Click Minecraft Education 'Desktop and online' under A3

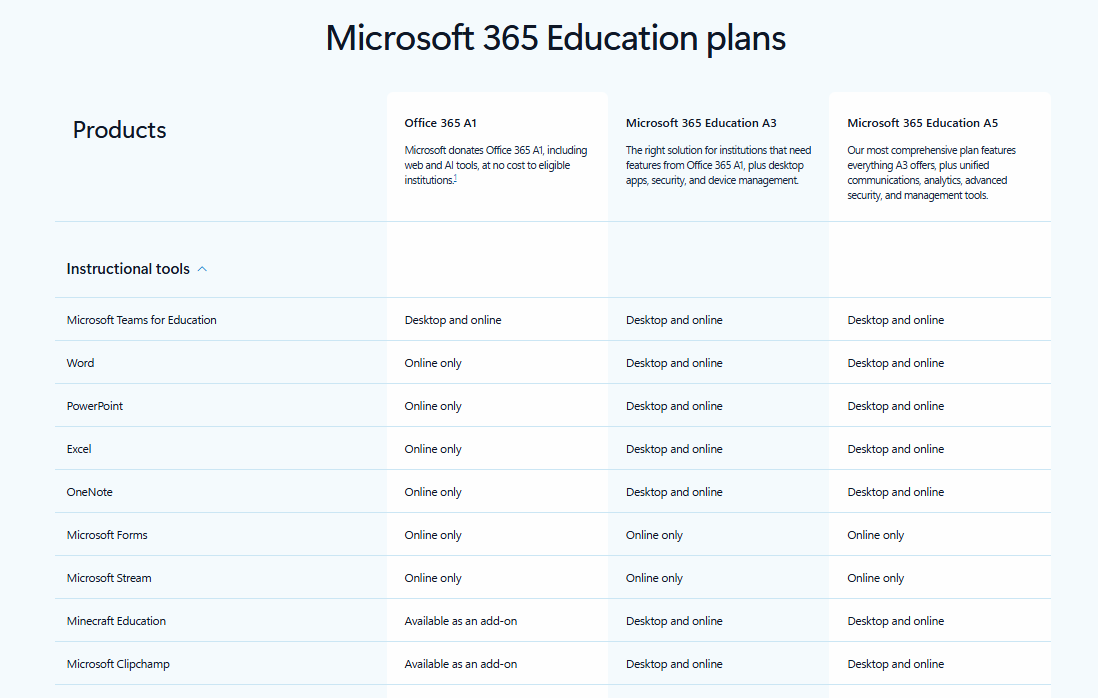(x=674, y=621)
